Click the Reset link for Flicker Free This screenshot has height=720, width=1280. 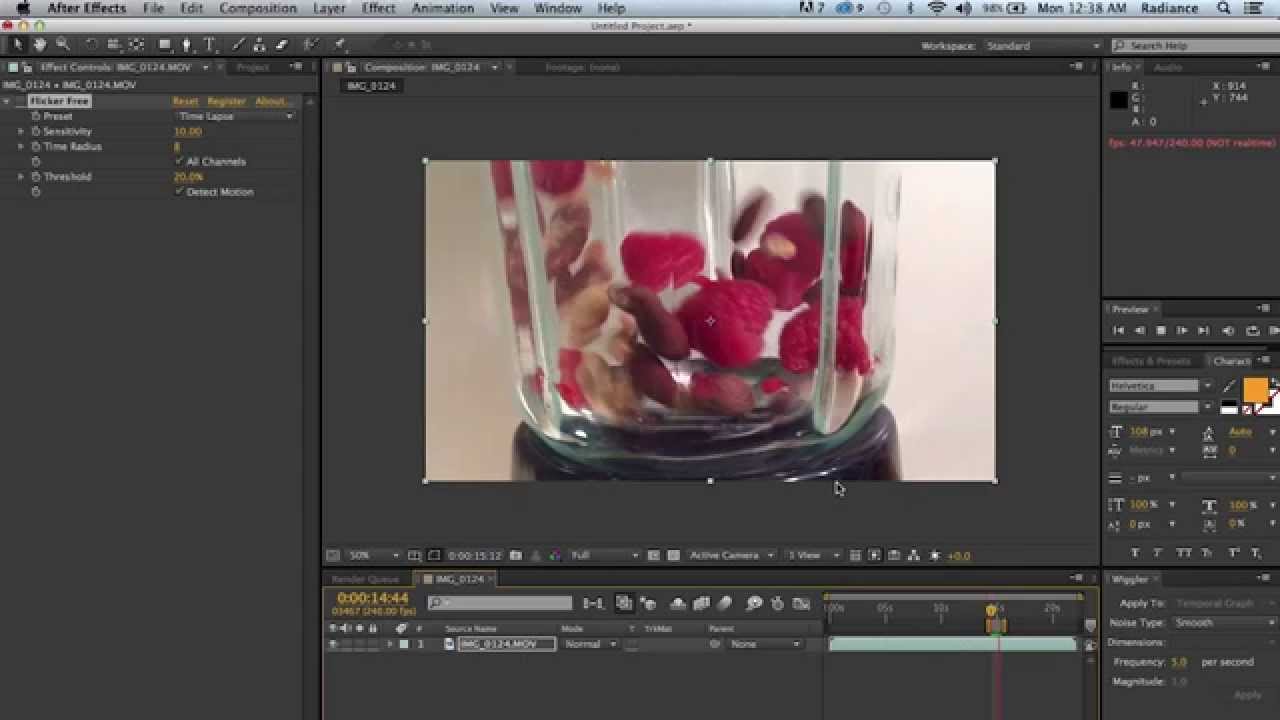185,101
